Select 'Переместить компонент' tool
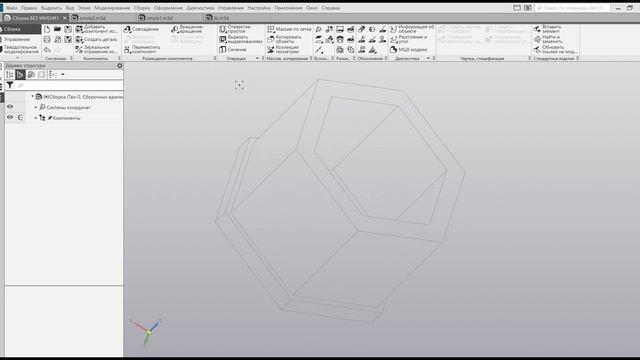 point(142,49)
